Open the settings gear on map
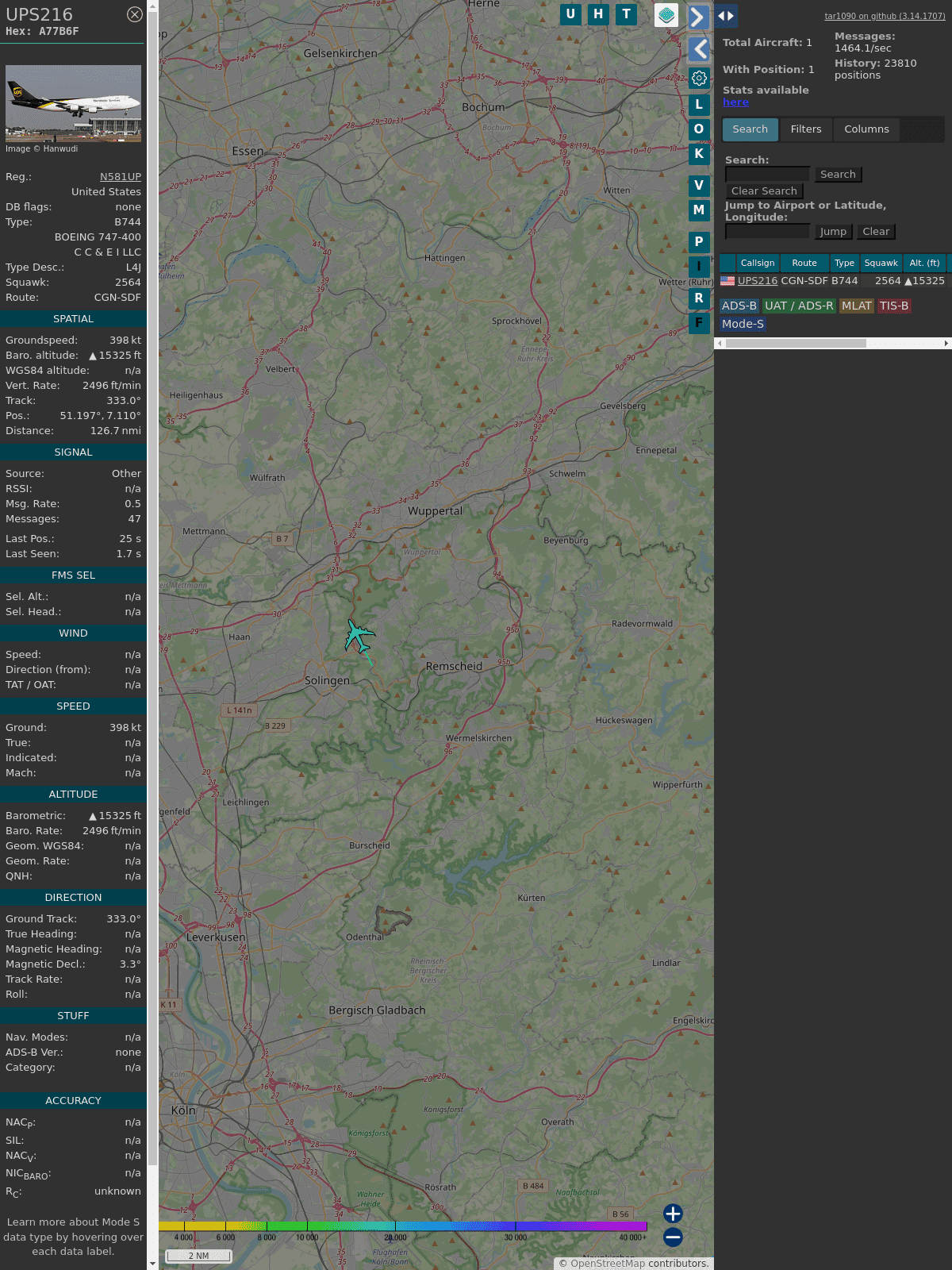952x1270 pixels. 699,78
